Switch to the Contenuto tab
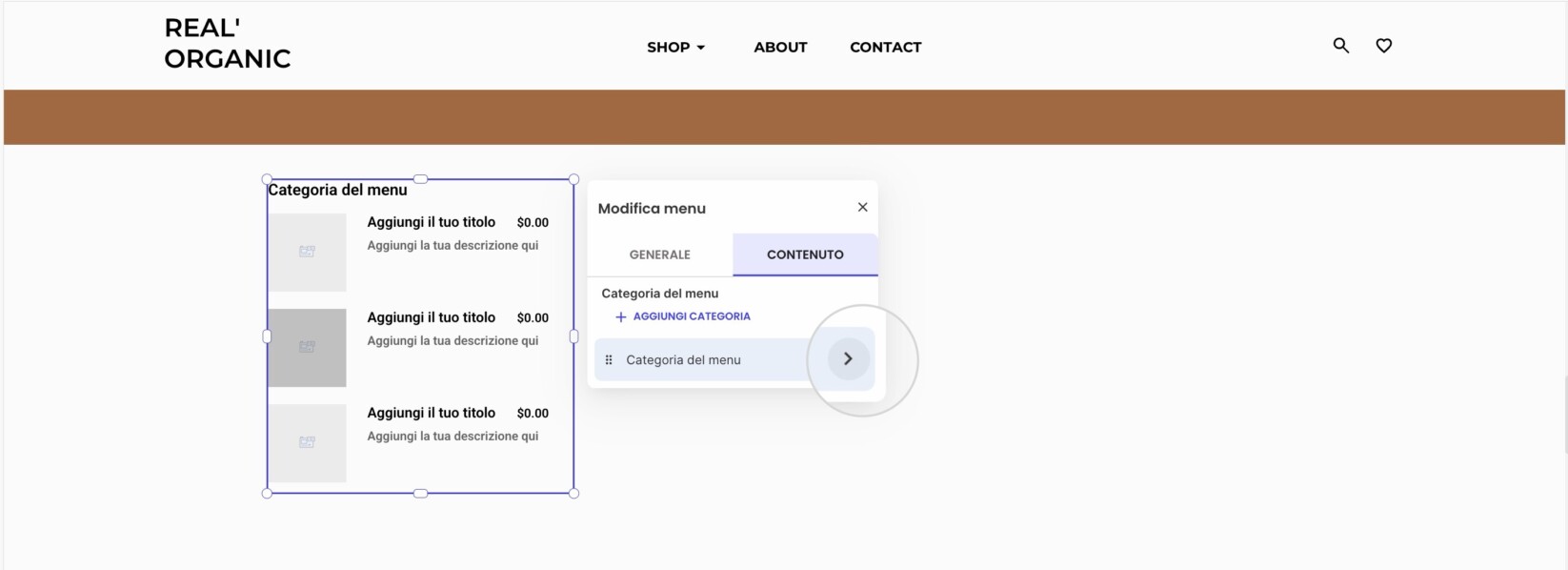This screenshot has width=1568, height=570. [805, 254]
